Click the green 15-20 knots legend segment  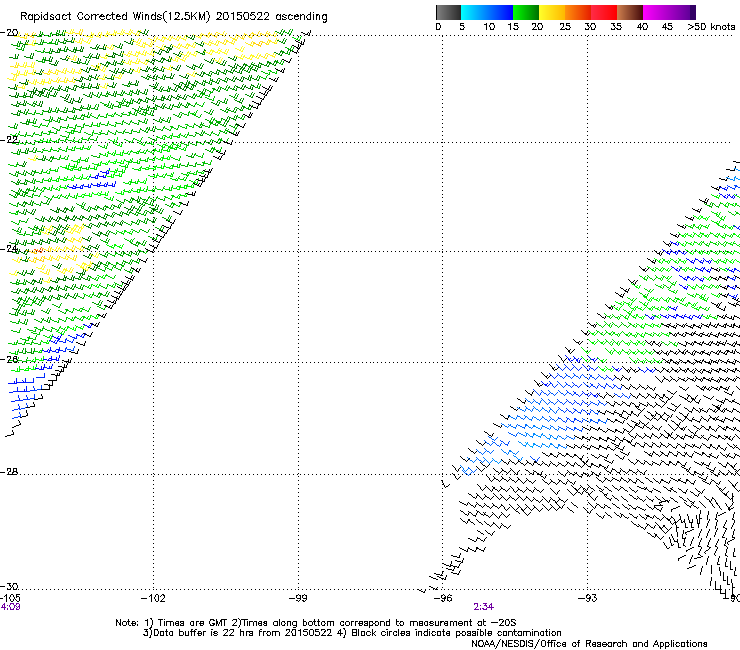pos(526,12)
